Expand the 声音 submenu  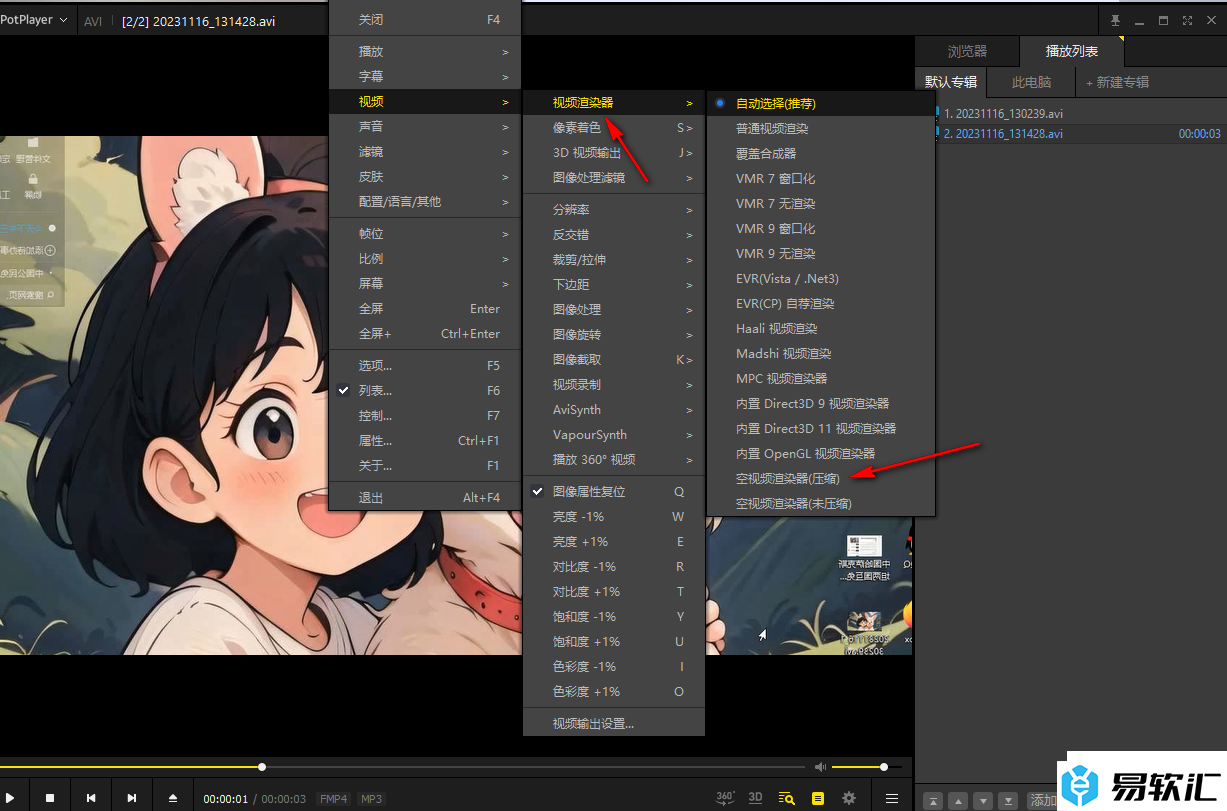coord(425,126)
